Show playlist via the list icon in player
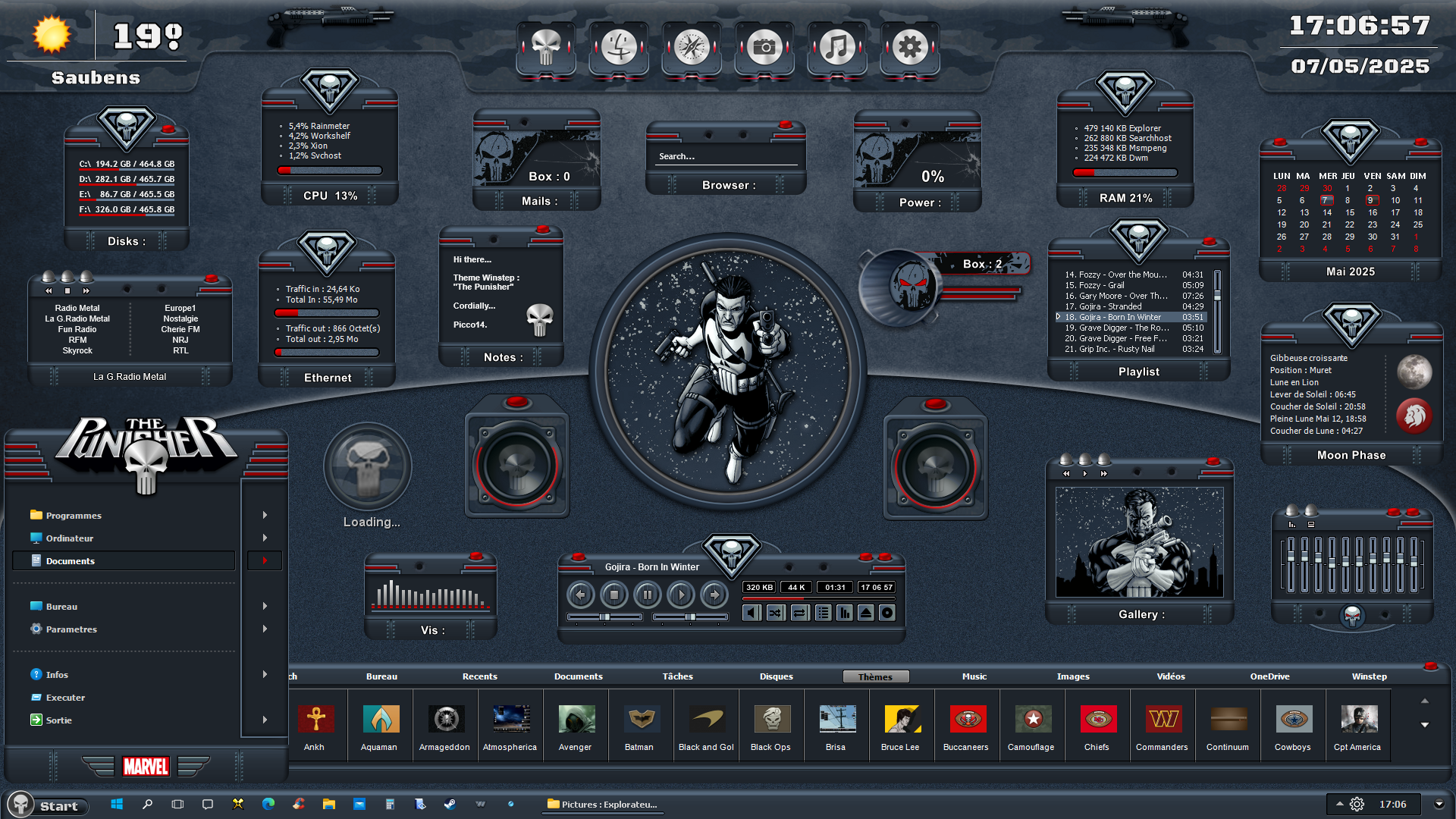This screenshot has height=819, width=1456. coord(823,613)
